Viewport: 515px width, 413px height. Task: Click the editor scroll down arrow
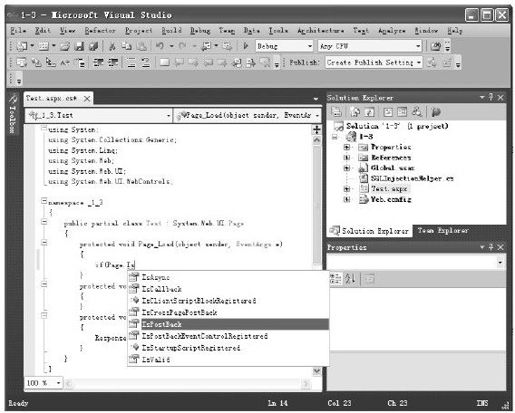[317, 371]
